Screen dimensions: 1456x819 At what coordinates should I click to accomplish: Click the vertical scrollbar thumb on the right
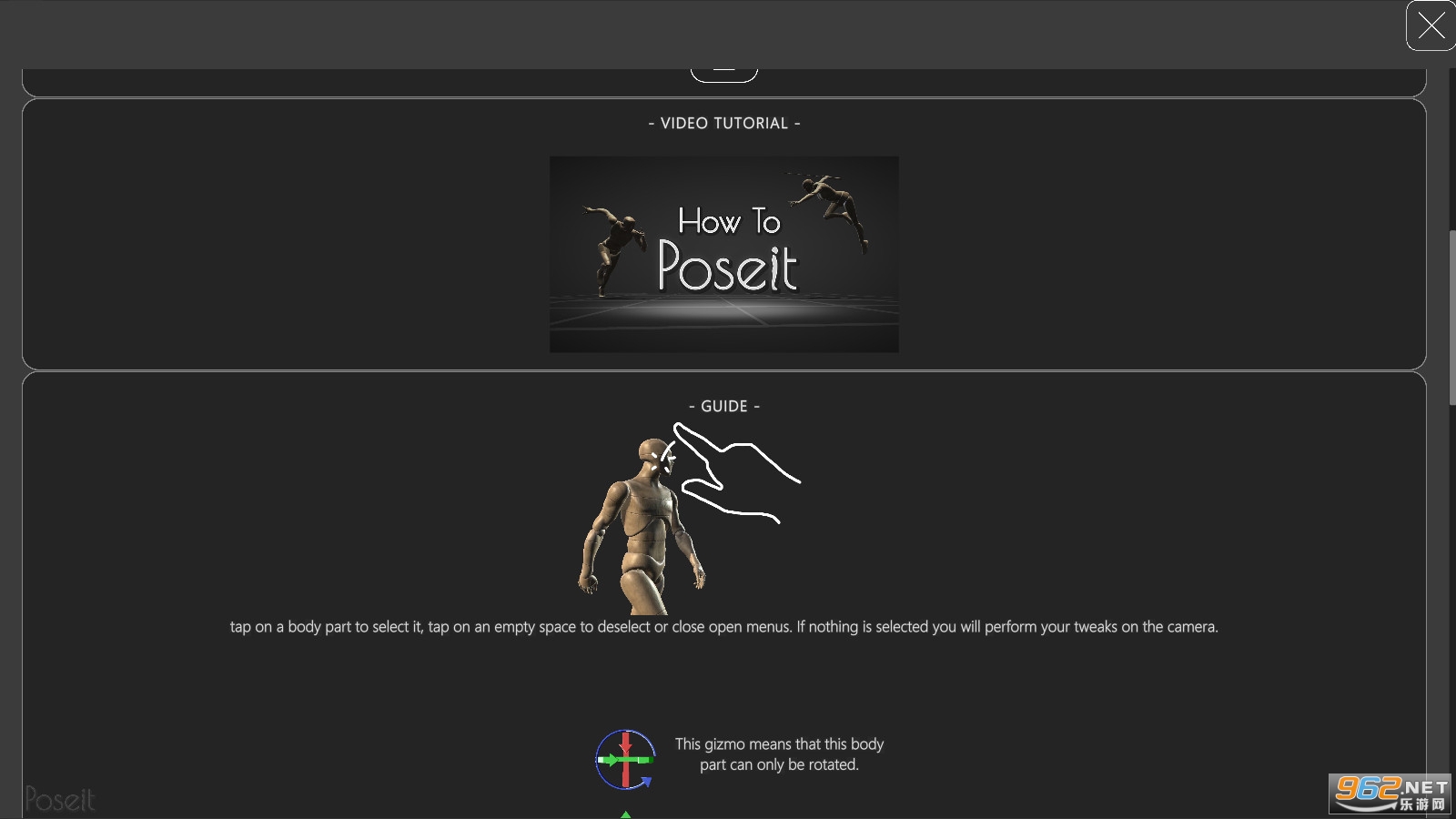(1451, 318)
